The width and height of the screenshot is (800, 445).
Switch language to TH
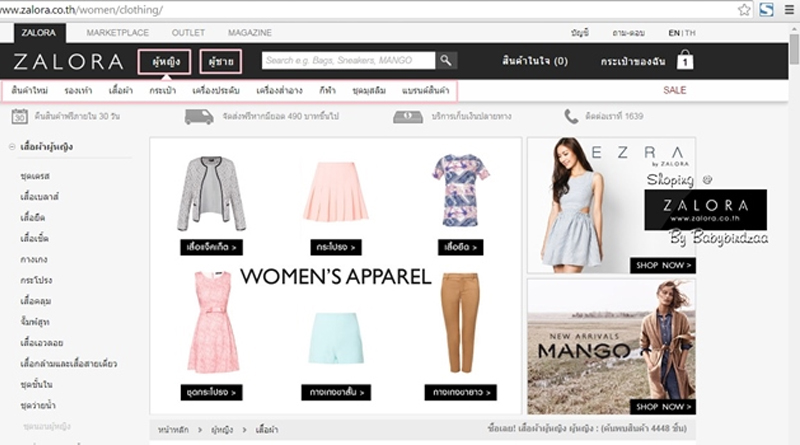(x=690, y=33)
